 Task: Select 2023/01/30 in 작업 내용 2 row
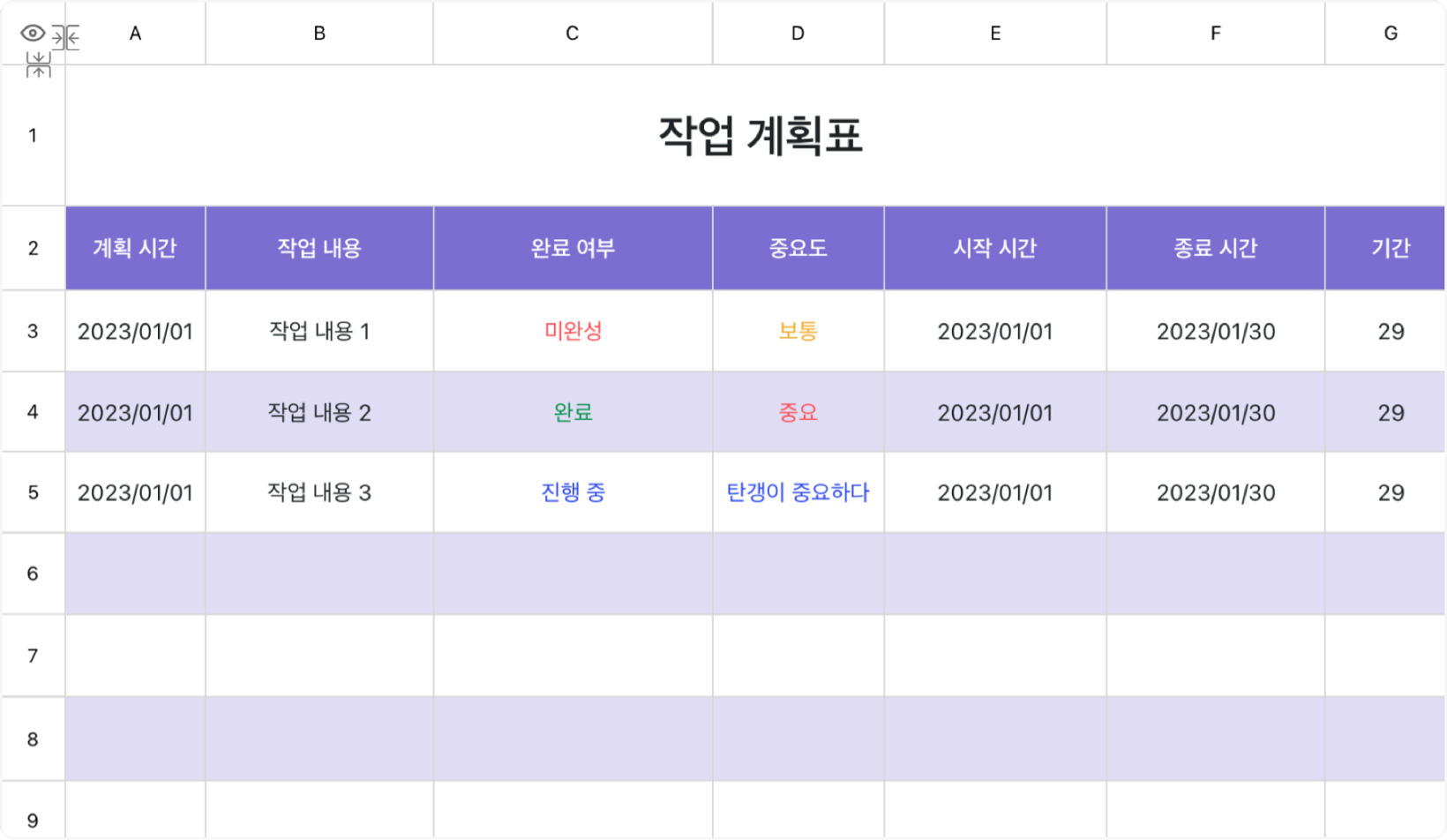coord(1216,412)
